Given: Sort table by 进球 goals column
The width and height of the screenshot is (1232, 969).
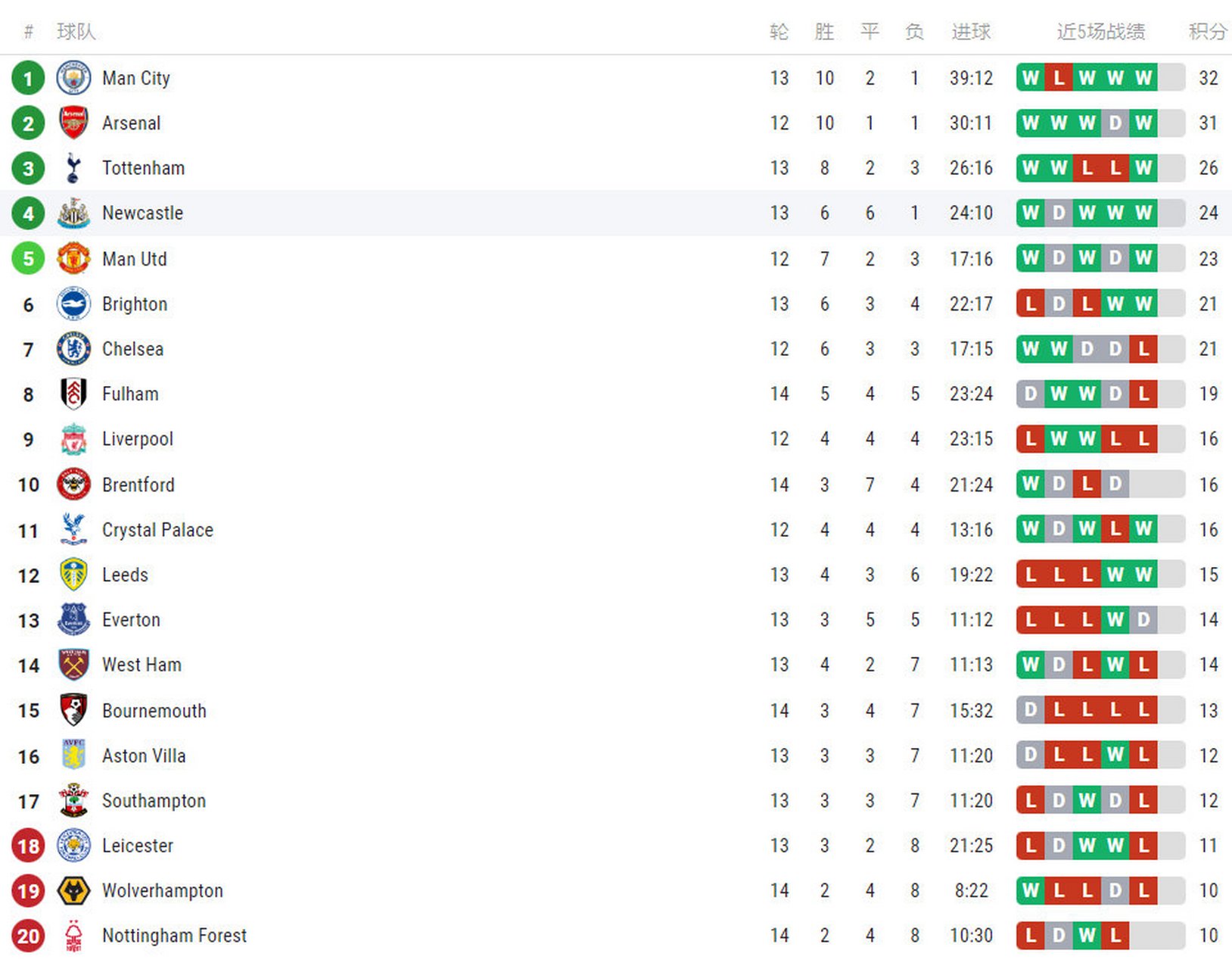Looking at the screenshot, I should point(971,32).
